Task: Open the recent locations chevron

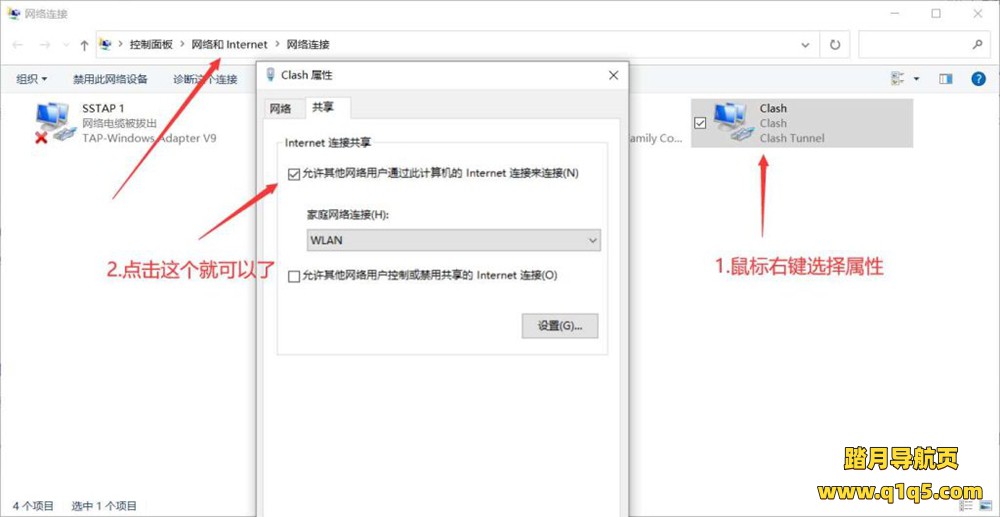Action: [x=66, y=45]
